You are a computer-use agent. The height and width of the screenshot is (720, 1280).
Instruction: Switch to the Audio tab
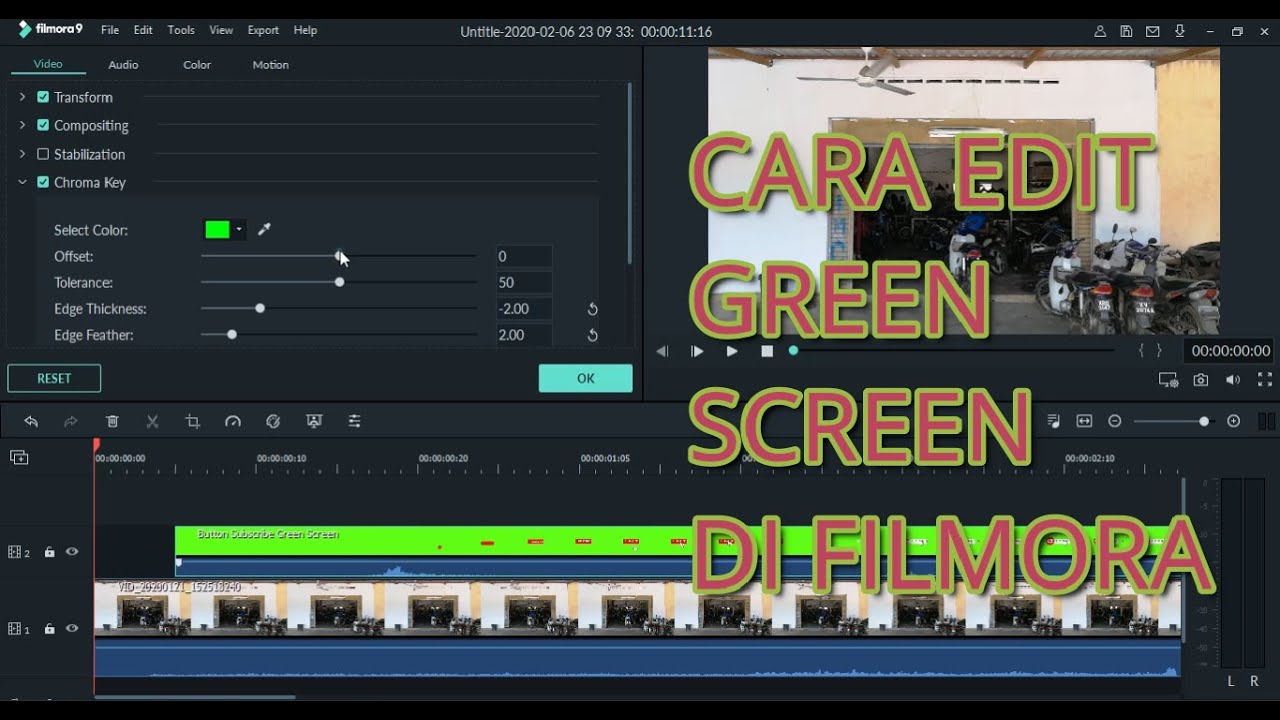pos(123,65)
